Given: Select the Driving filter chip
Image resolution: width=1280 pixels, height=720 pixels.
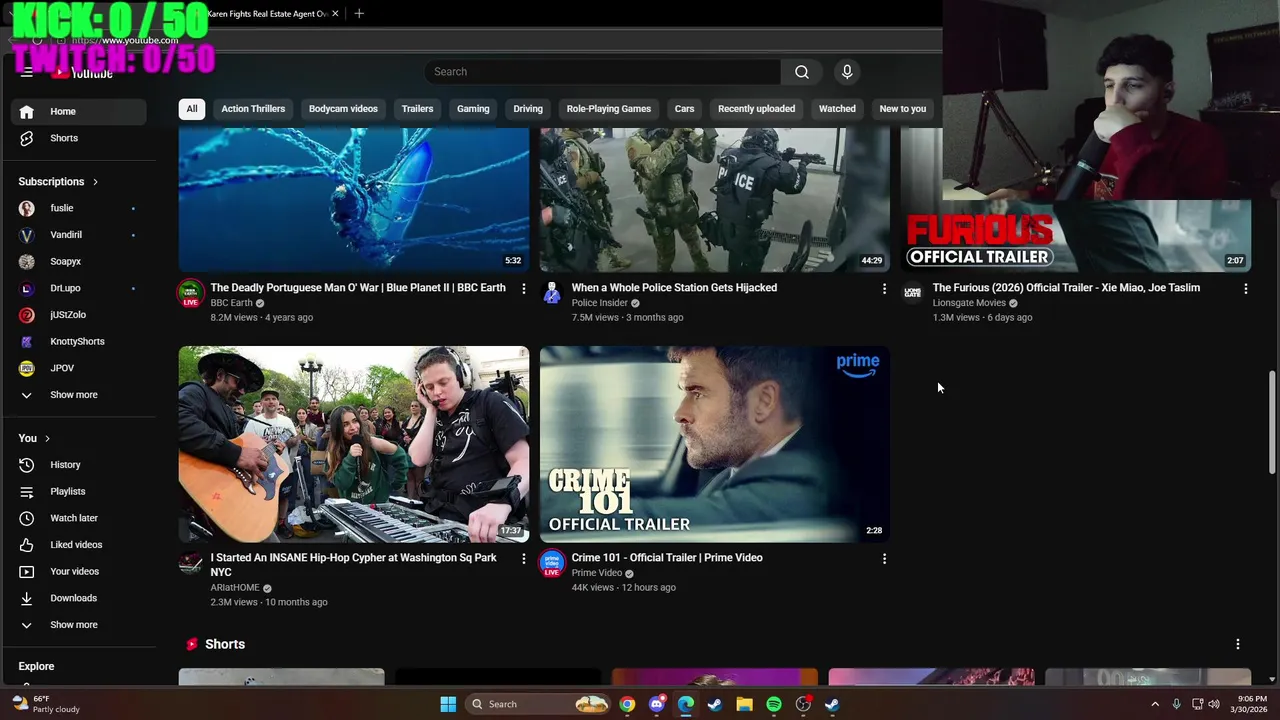Looking at the screenshot, I should click(528, 109).
